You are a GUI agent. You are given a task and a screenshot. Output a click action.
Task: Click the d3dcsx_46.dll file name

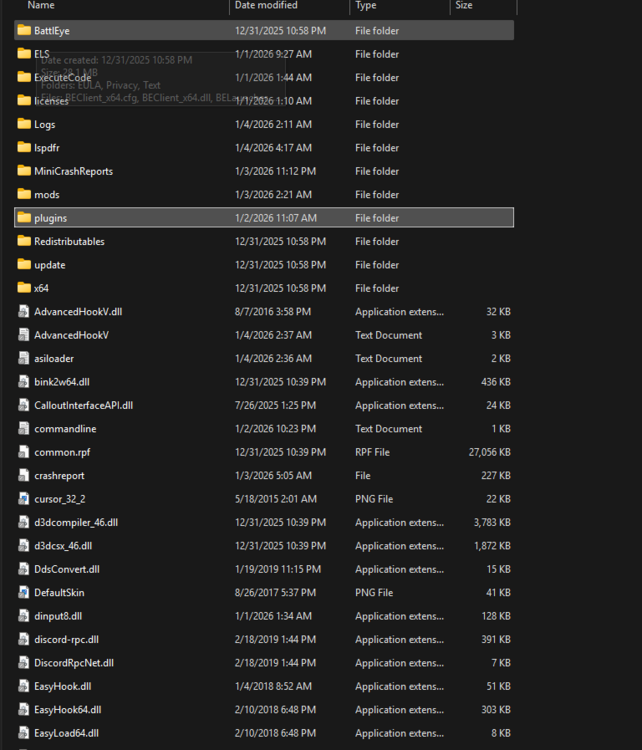pyautogui.click(x=63, y=546)
